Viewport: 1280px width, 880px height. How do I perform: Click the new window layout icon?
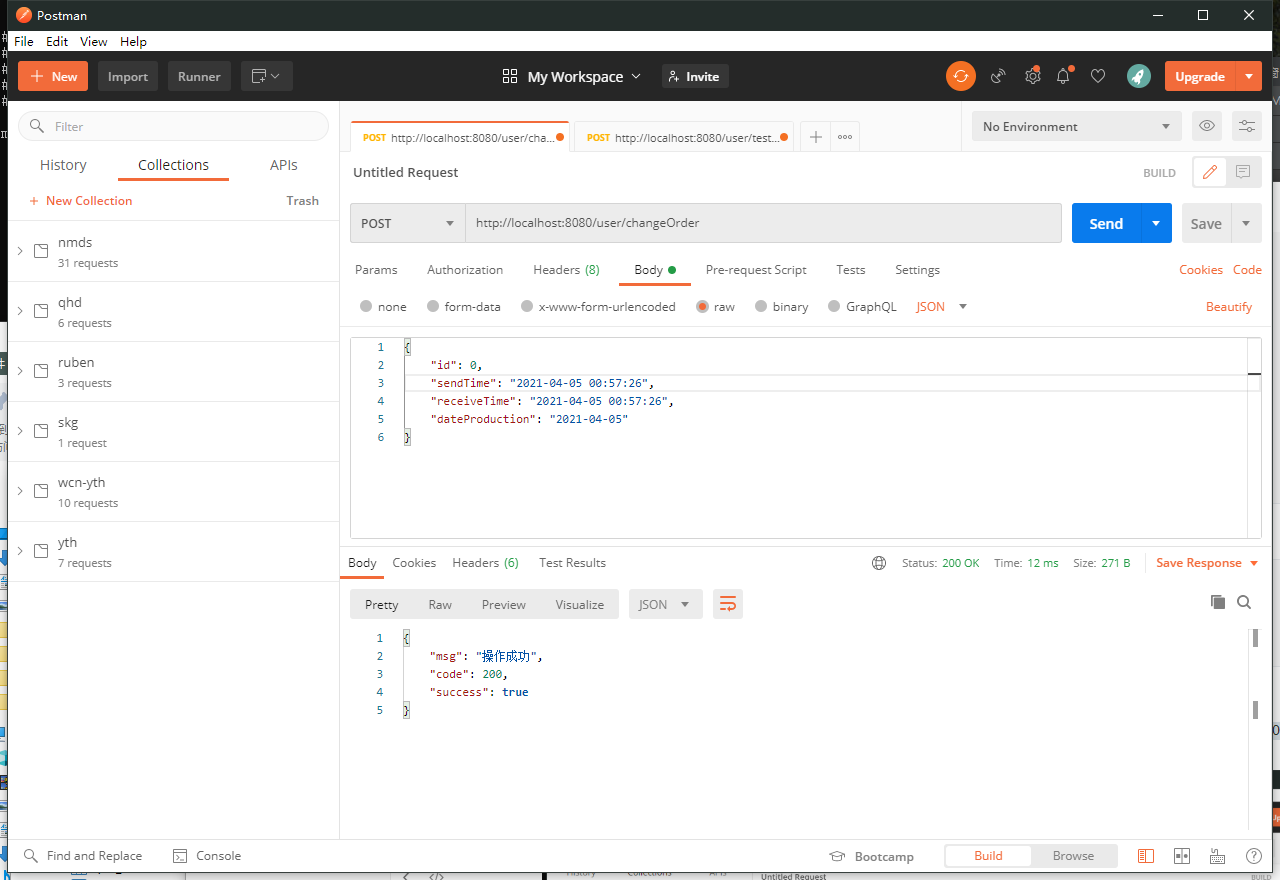coord(266,76)
